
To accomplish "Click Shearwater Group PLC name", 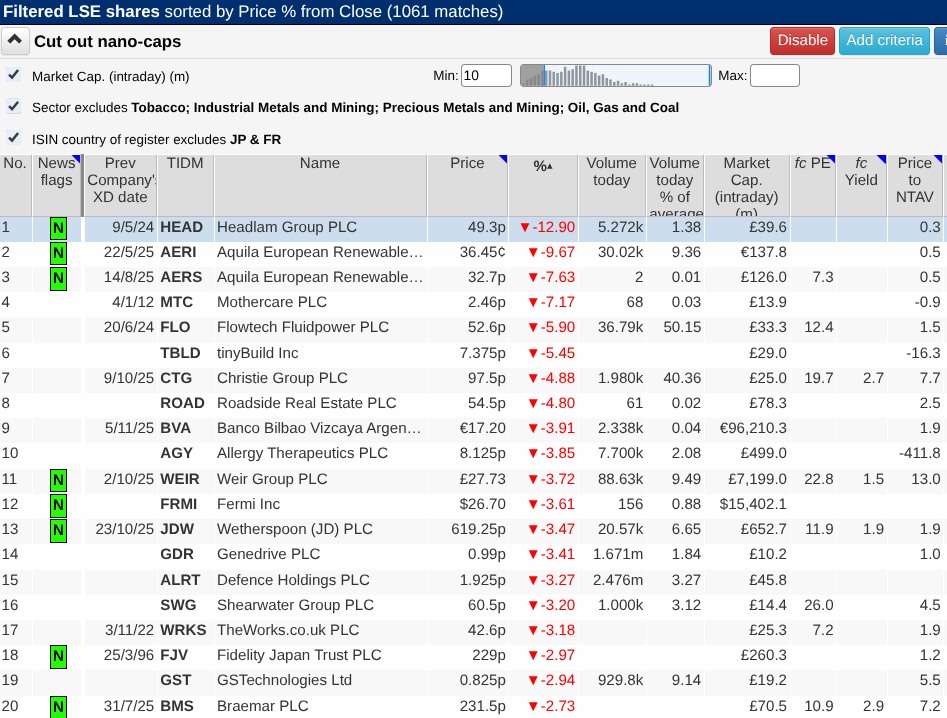I will (x=295, y=604).
